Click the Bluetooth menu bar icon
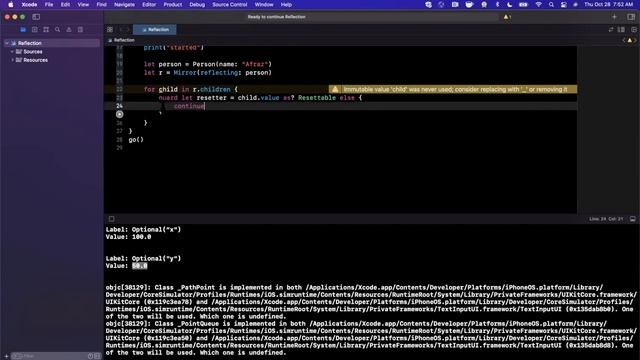This screenshot has height=360, width=640. pyautogui.click(x=497, y=4)
